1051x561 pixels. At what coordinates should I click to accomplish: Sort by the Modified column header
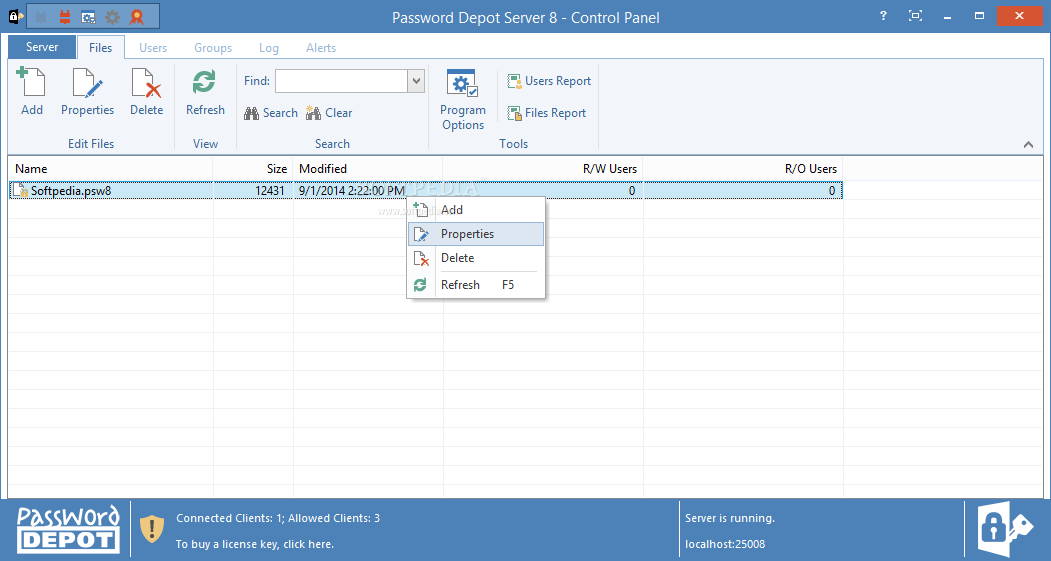pyautogui.click(x=368, y=169)
